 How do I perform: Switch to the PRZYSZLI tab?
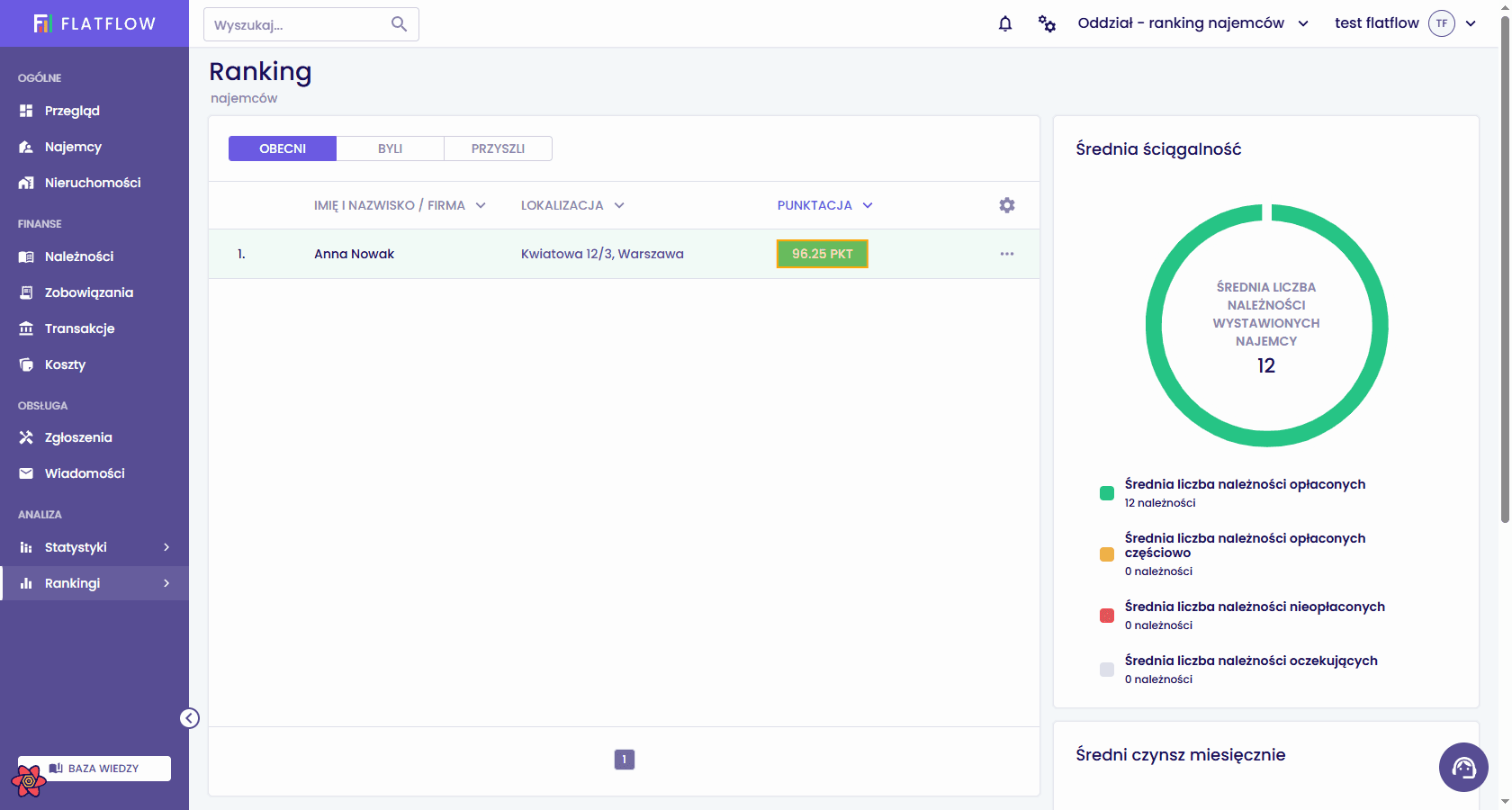pyautogui.click(x=498, y=148)
